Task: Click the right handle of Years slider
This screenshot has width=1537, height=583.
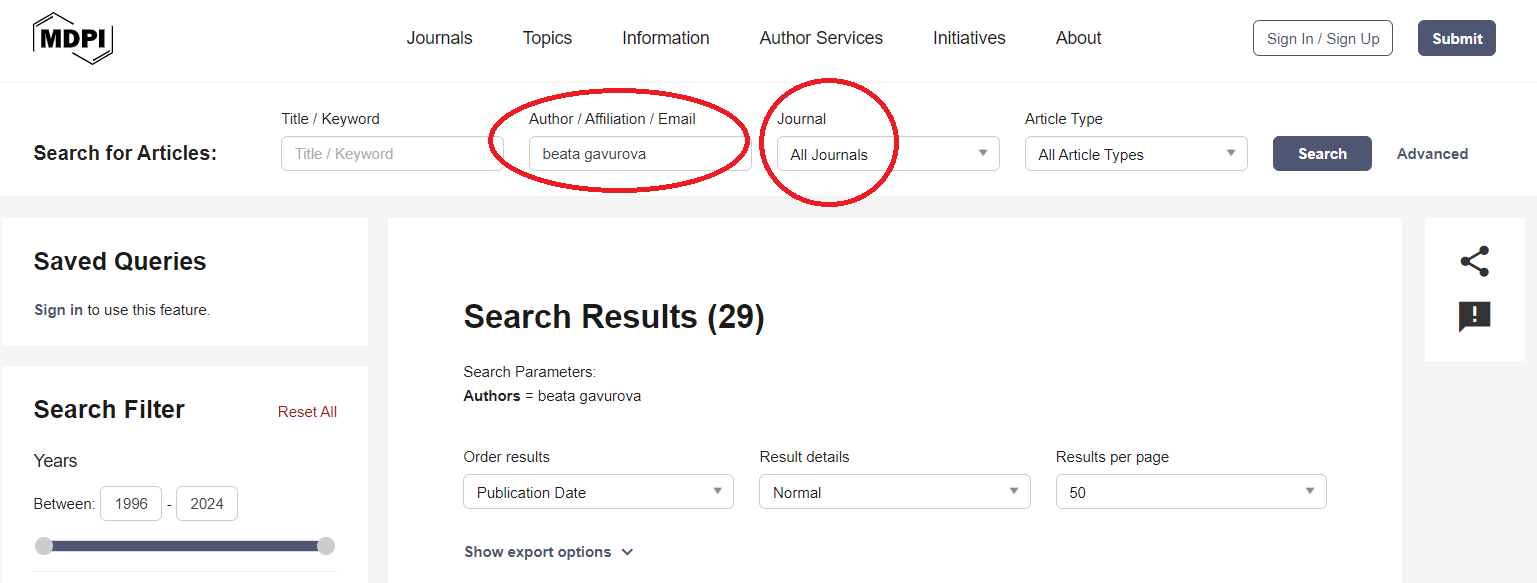Action: click(325, 546)
